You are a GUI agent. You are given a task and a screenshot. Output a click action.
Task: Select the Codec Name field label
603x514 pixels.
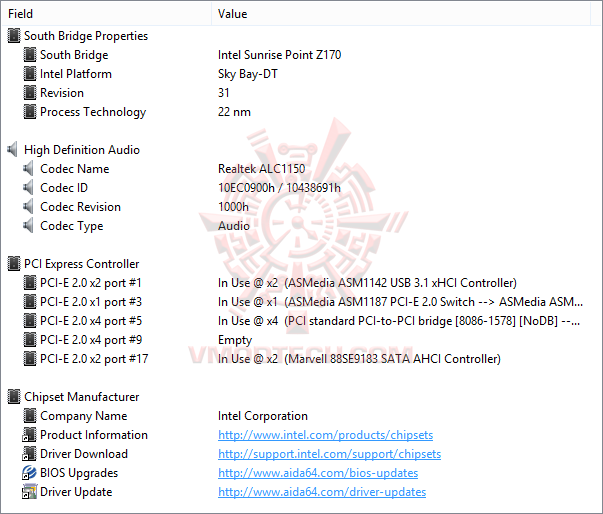pyautogui.click(x=75, y=168)
